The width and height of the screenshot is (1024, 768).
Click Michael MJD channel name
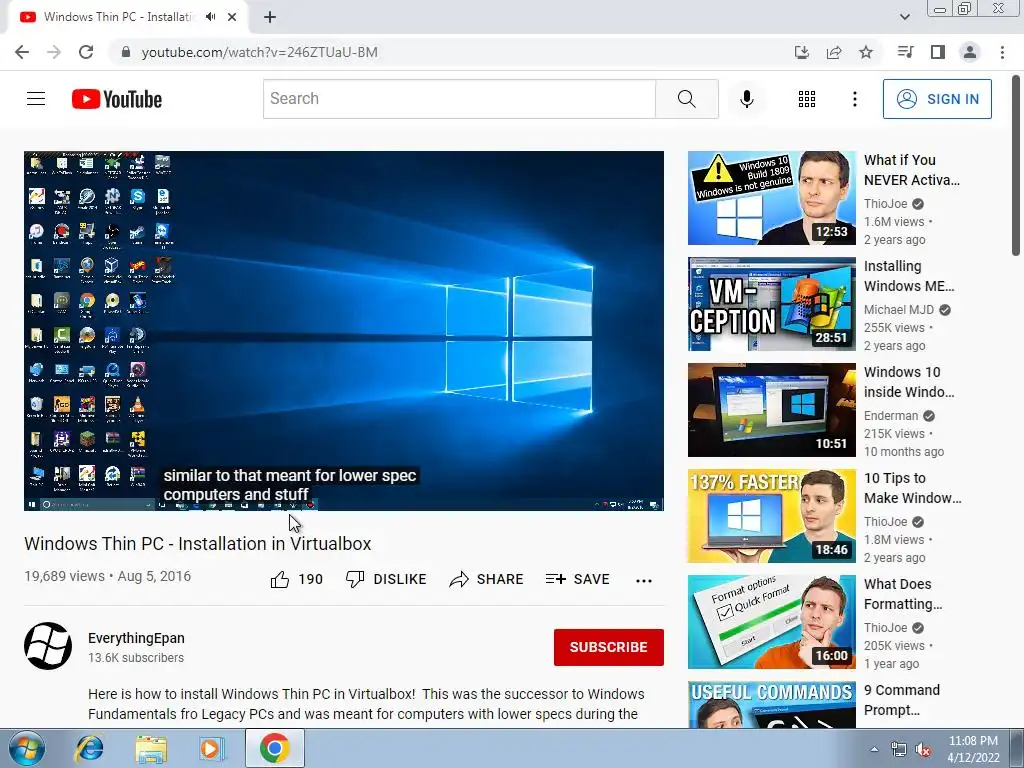point(899,310)
